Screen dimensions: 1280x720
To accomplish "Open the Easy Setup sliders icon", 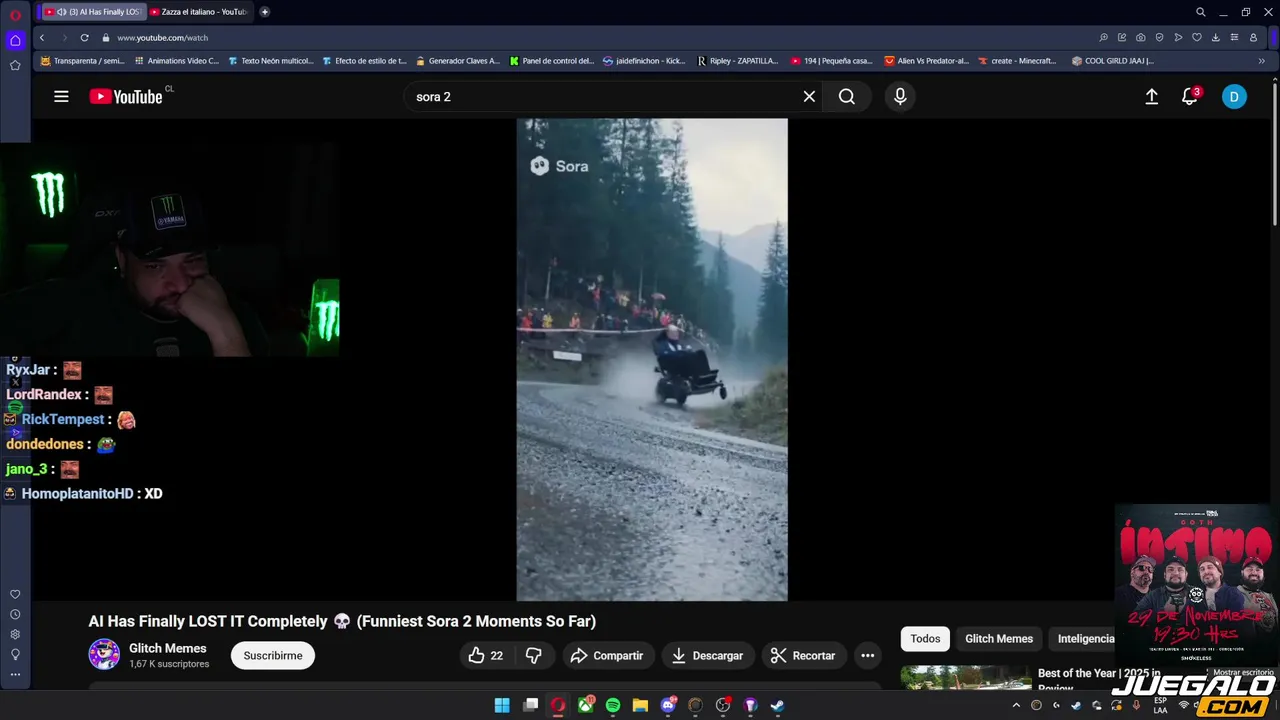I will click(1234, 37).
